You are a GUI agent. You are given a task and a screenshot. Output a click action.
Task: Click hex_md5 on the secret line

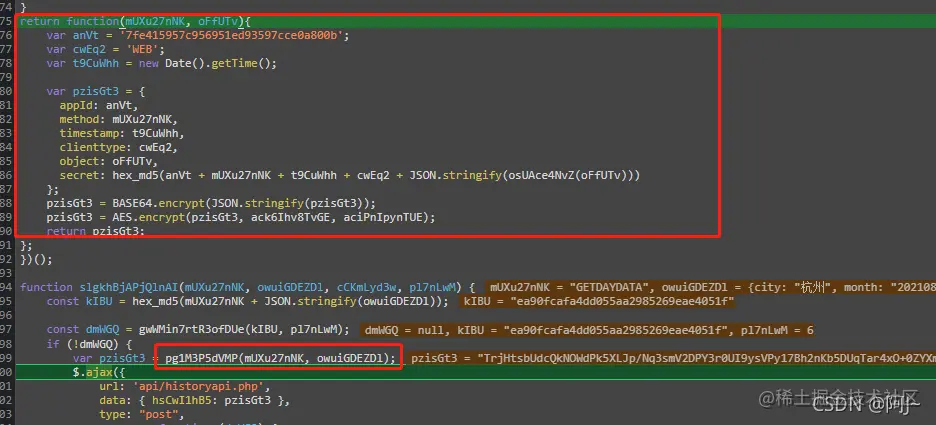[x=135, y=175]
